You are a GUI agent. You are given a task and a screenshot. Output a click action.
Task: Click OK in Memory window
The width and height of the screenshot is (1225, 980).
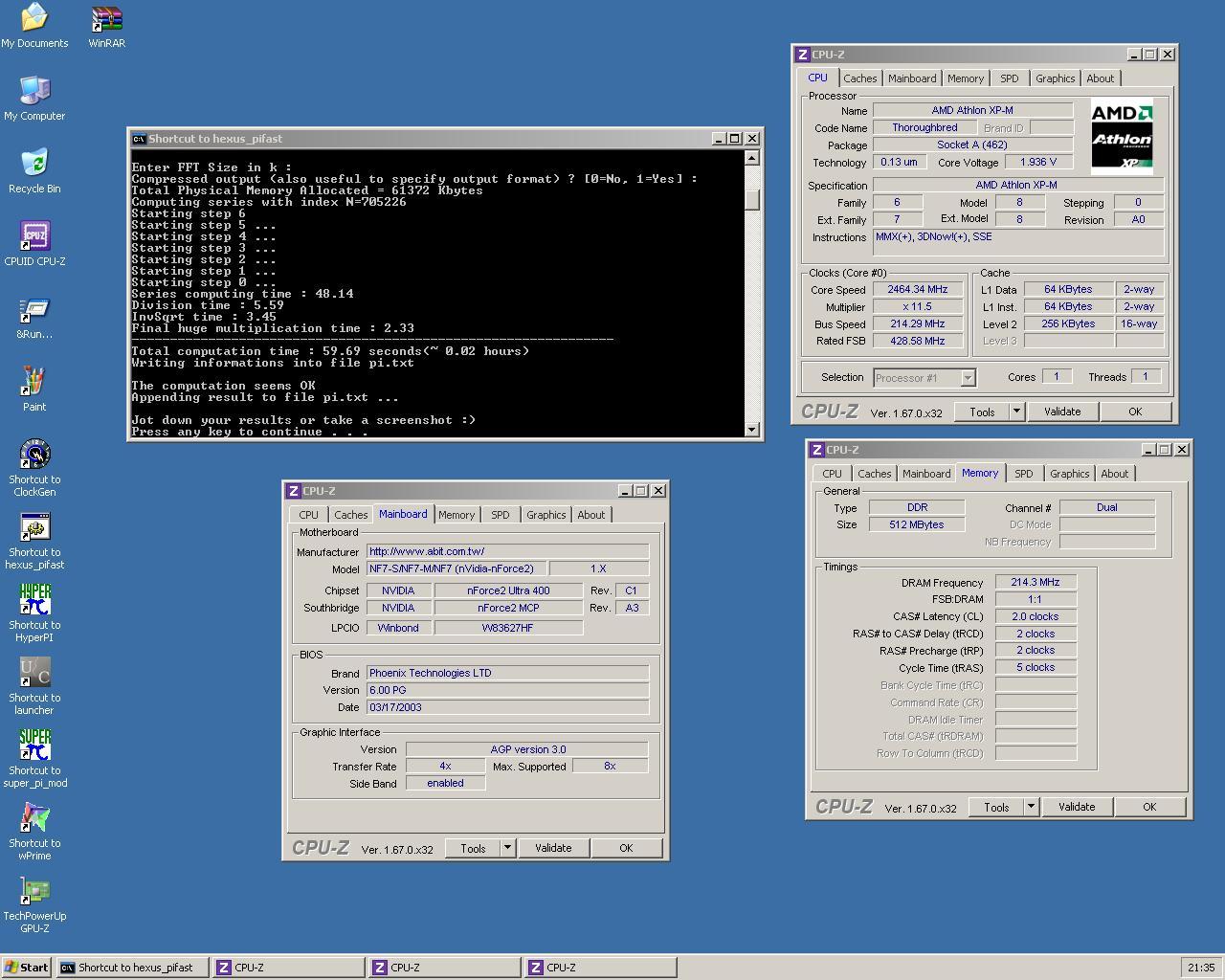click(1149, 808)
